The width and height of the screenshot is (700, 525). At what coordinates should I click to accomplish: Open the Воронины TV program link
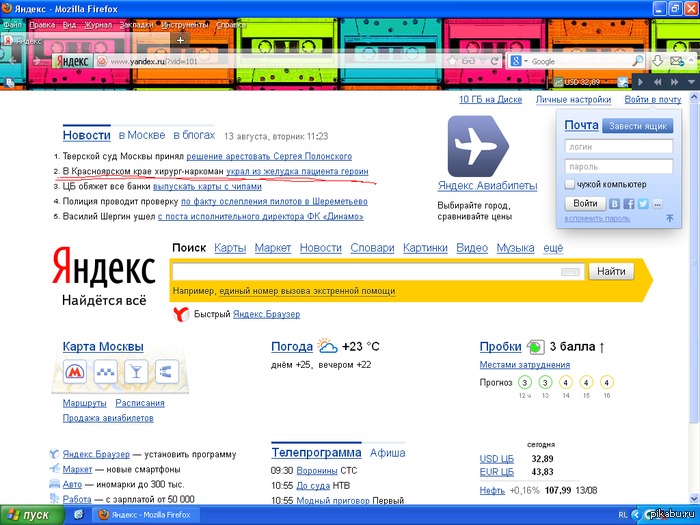tap(317, 471)
